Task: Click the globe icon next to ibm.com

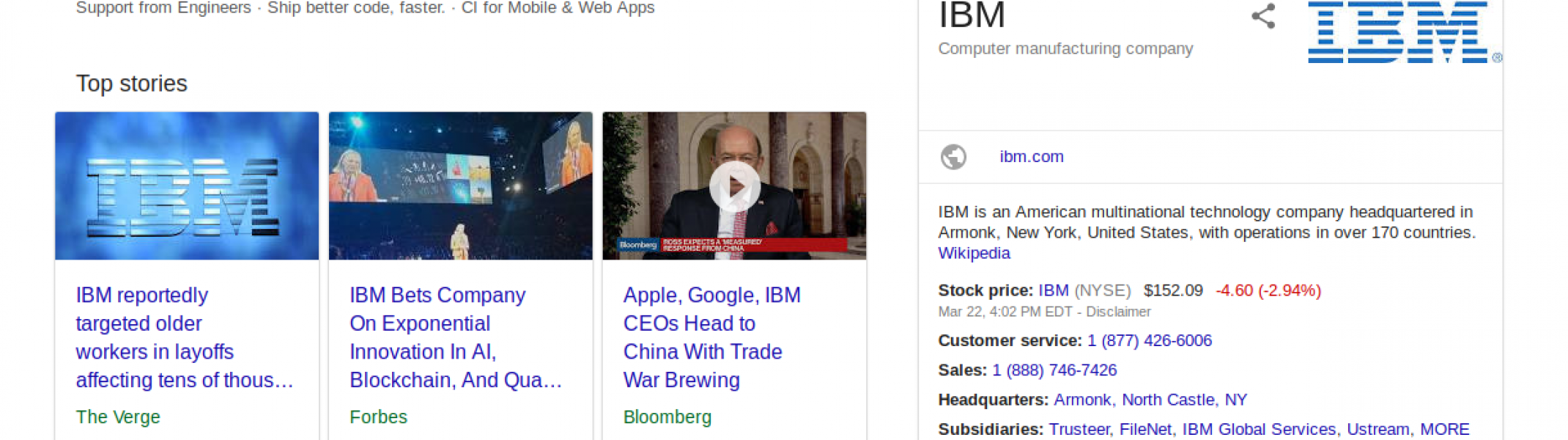Action: click(x=953, y=157)
